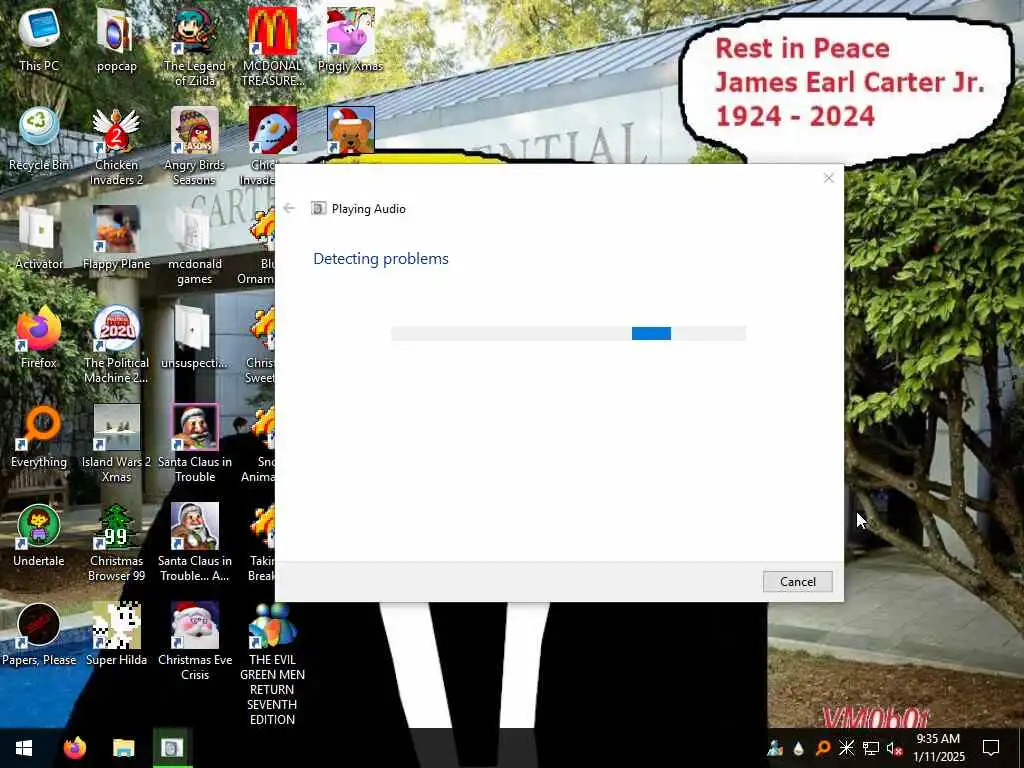Click the Everything magnifier tray icon

click(x=823, y=748)
